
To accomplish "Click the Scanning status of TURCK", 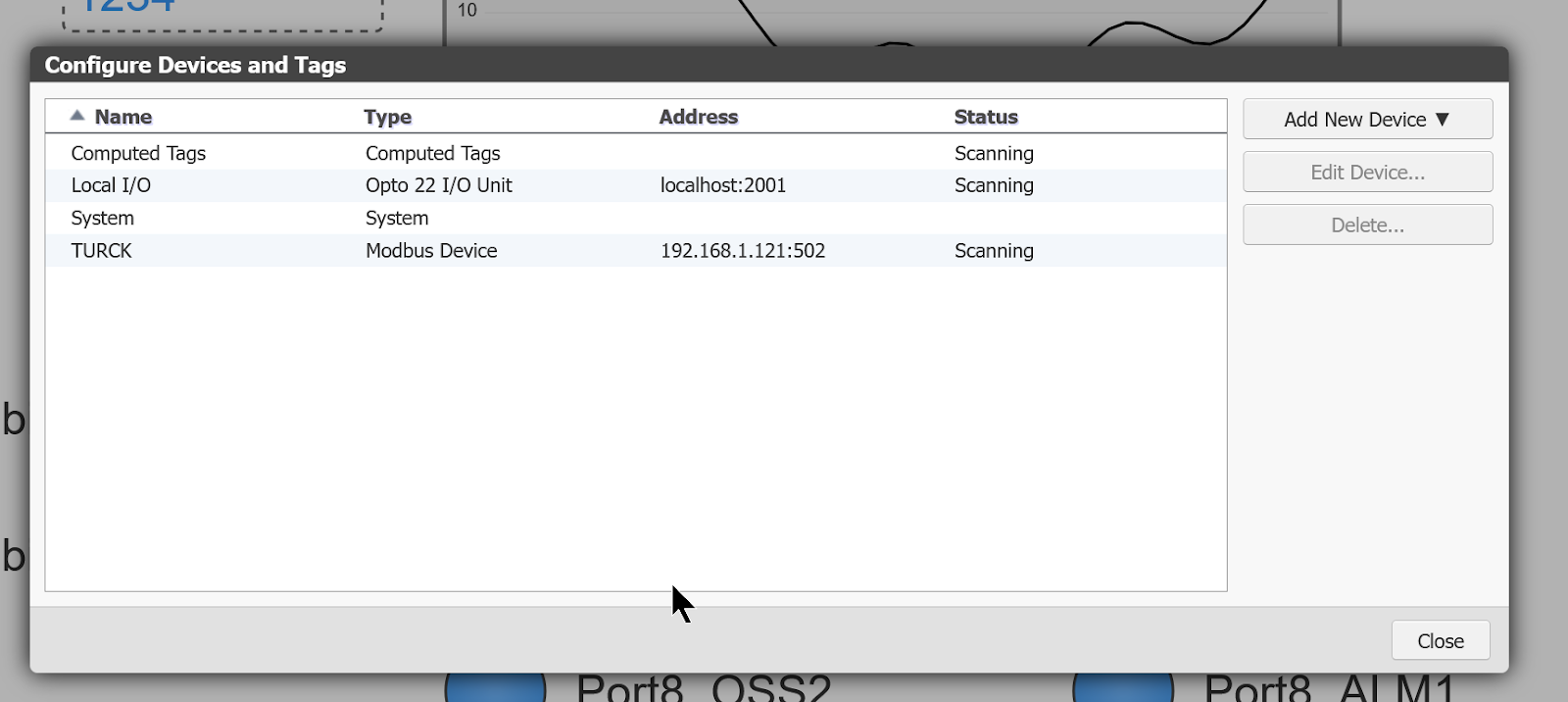I will pos(994,251).
